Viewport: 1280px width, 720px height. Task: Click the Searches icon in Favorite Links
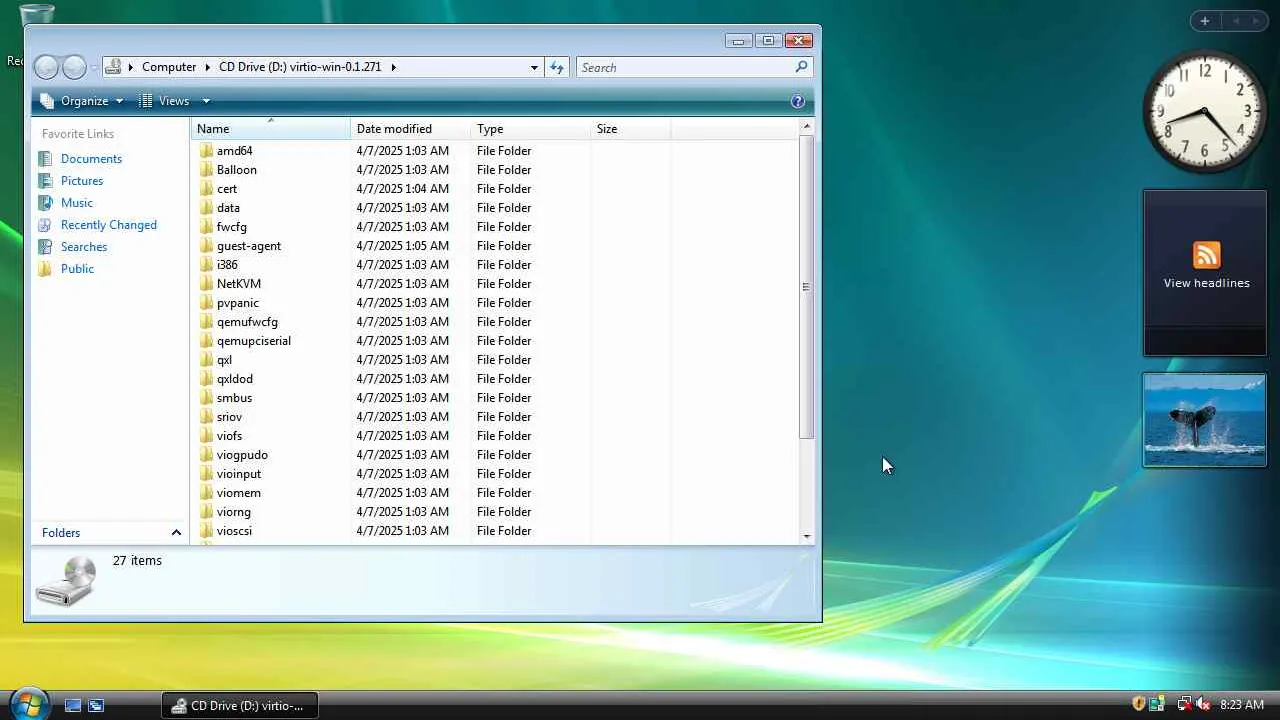point(44,247)
